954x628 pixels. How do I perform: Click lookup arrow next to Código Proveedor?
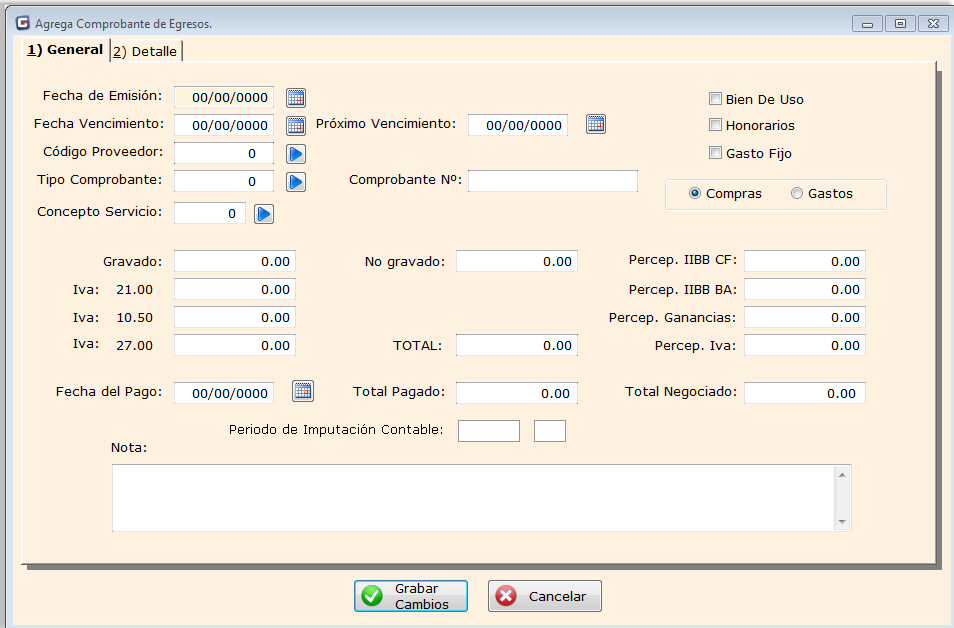coord(296,154)
